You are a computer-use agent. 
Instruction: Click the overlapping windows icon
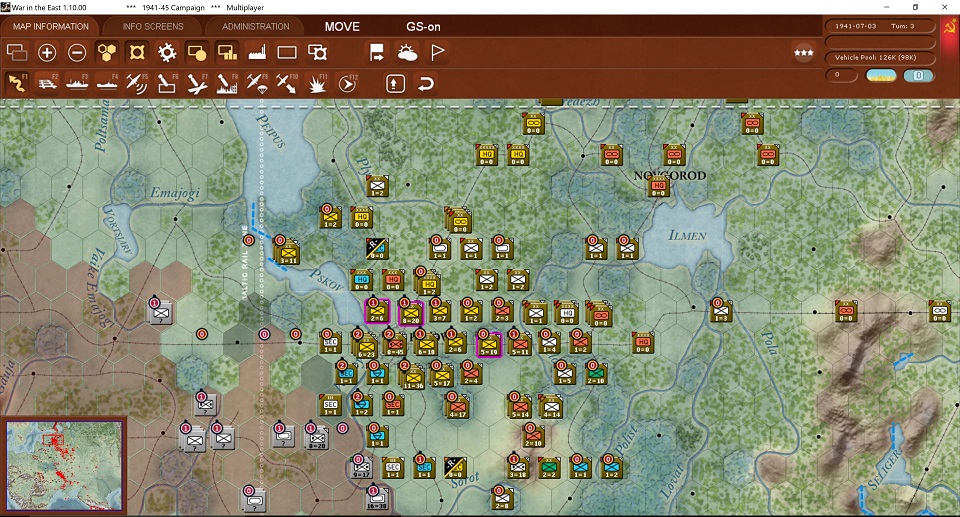(x=17, y=53)
